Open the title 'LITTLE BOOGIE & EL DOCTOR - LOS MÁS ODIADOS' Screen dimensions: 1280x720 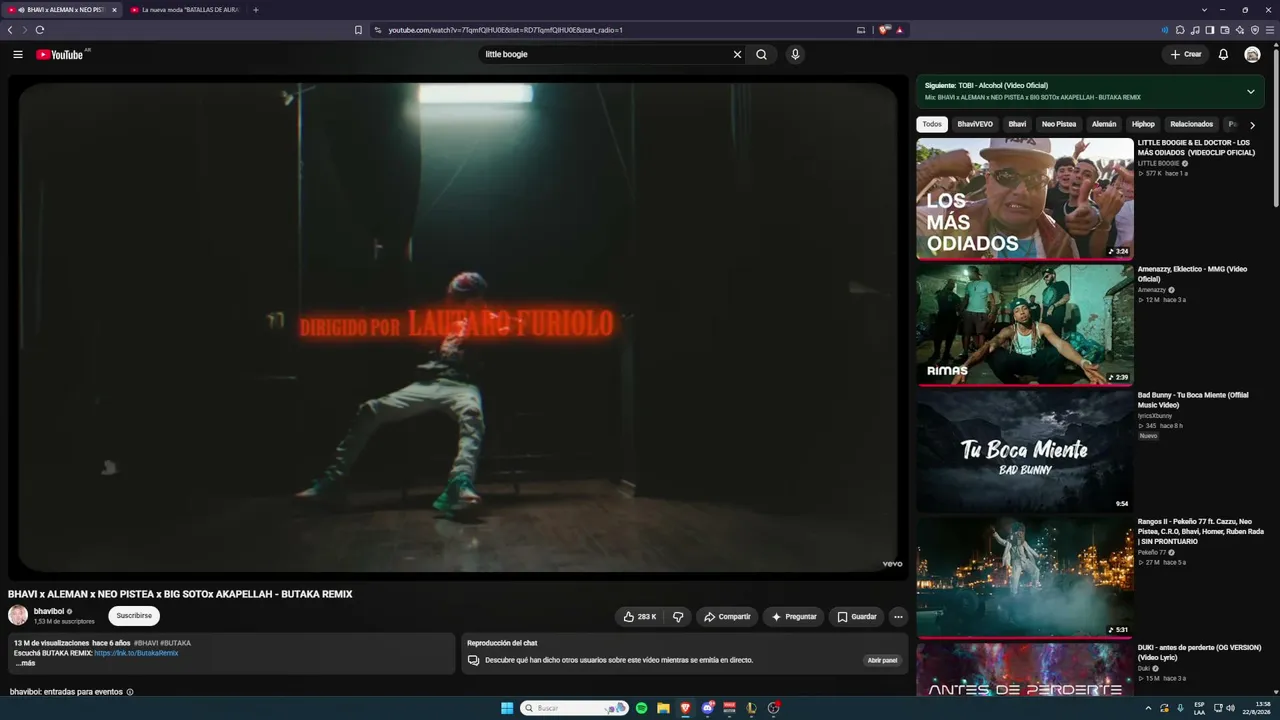click(1197, 147)
